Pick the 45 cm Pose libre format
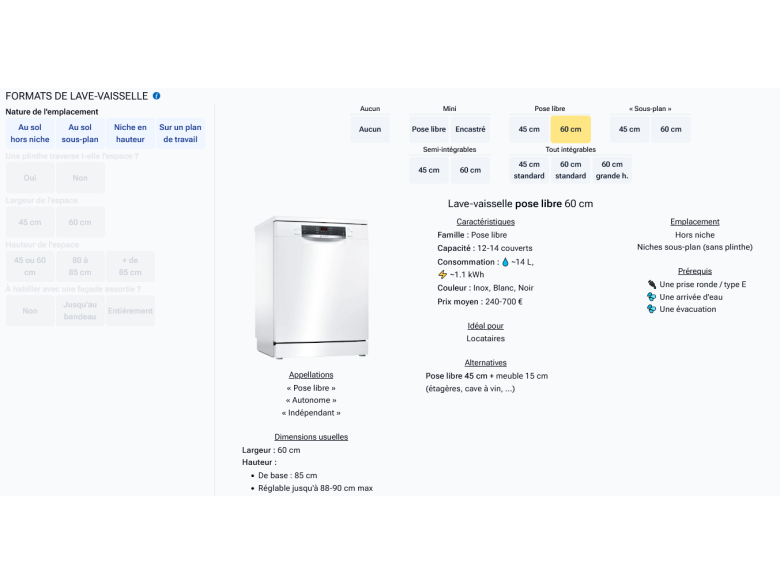This screenshot has width=780, height=585. pyautogui.click(x=529, y=129)
